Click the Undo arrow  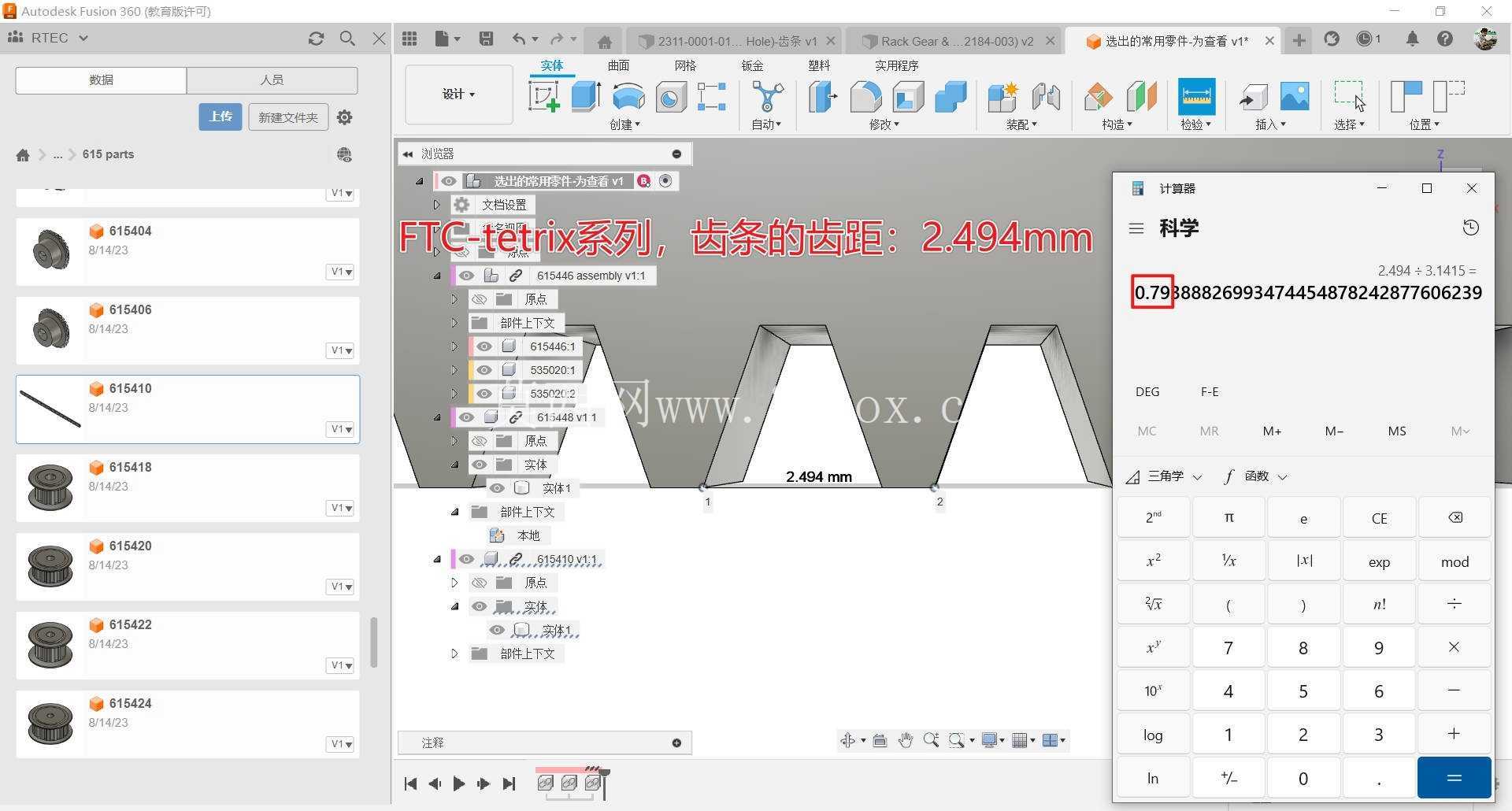(519, 39)
